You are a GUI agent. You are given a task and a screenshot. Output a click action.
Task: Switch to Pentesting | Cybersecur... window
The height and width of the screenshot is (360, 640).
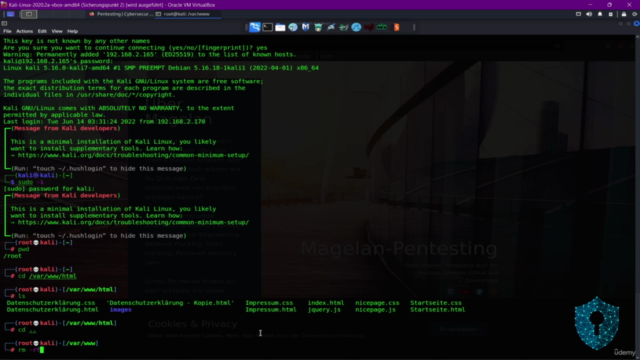[121, 14]
